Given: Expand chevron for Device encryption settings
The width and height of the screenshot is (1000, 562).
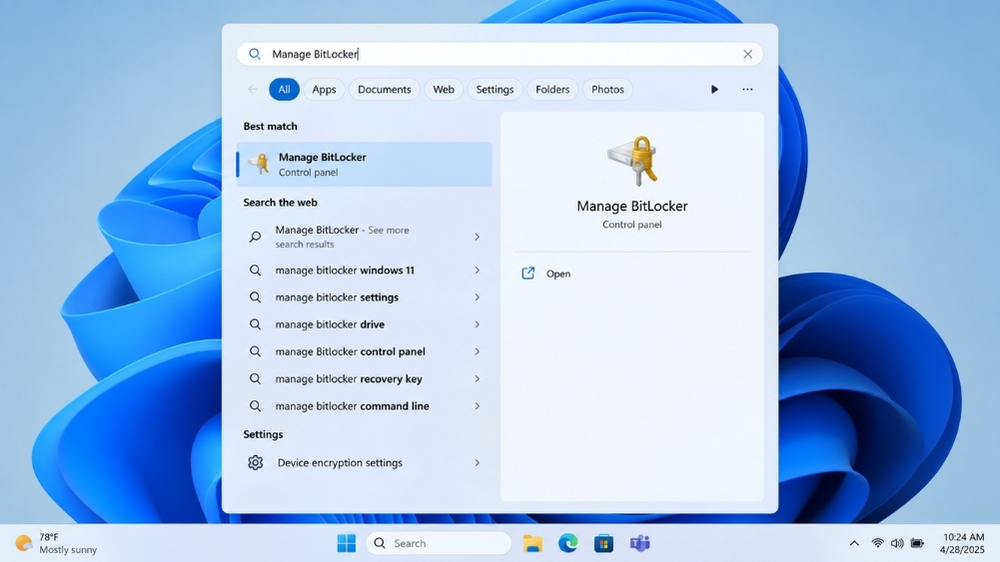Looking at the screenshot, I should tap(477, 462).
